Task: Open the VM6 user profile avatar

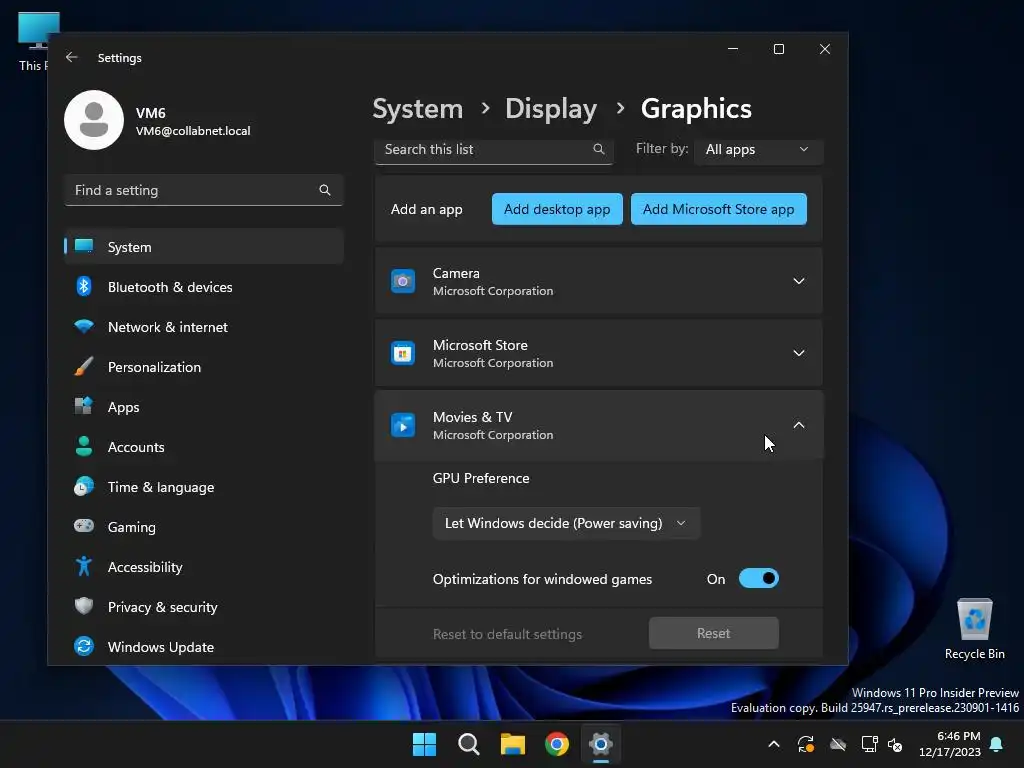Action: click(x=94, y=120)
